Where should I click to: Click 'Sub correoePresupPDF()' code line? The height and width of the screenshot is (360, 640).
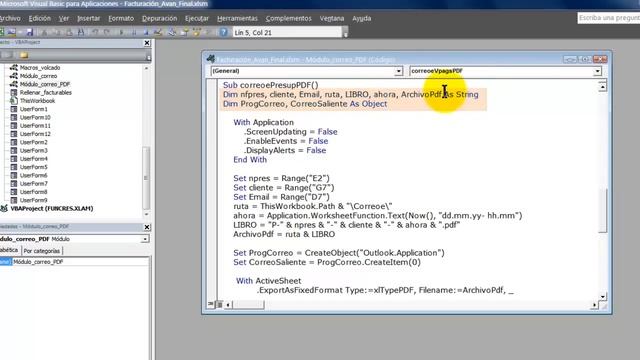[271, 85]
